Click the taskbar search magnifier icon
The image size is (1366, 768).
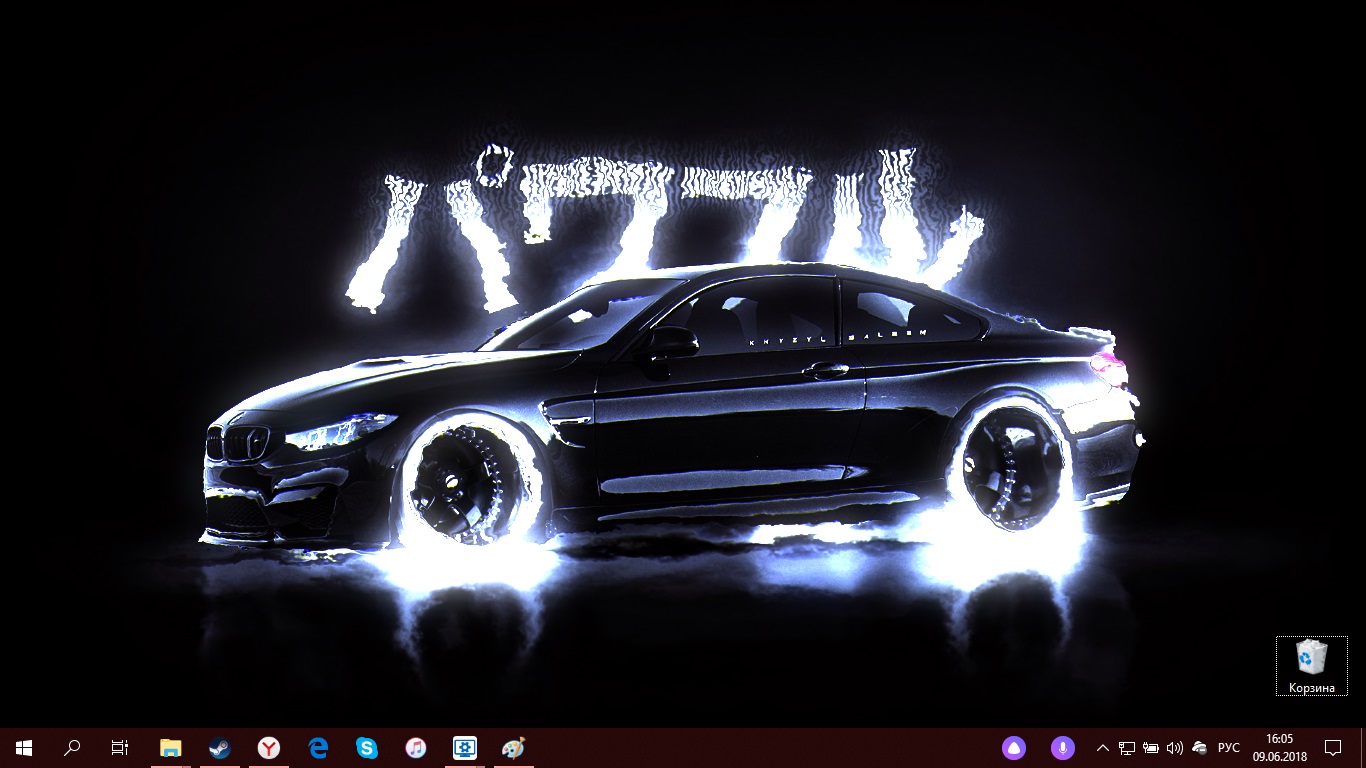point(72,747)
